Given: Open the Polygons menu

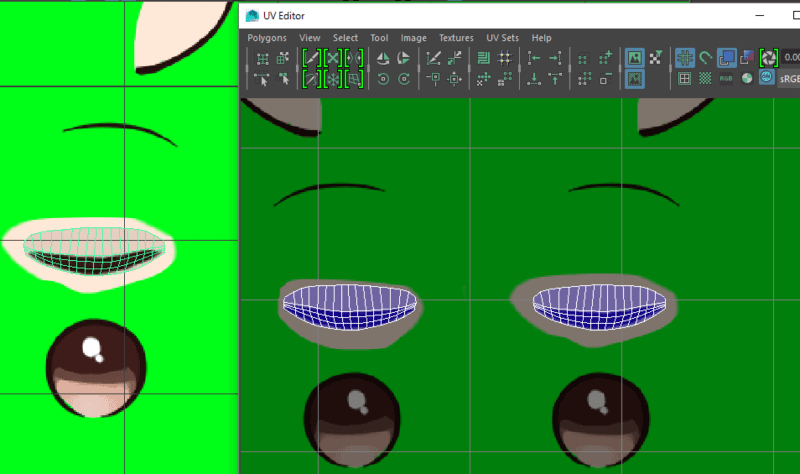Looking at the screenshot, I should [x=267, y=38].
